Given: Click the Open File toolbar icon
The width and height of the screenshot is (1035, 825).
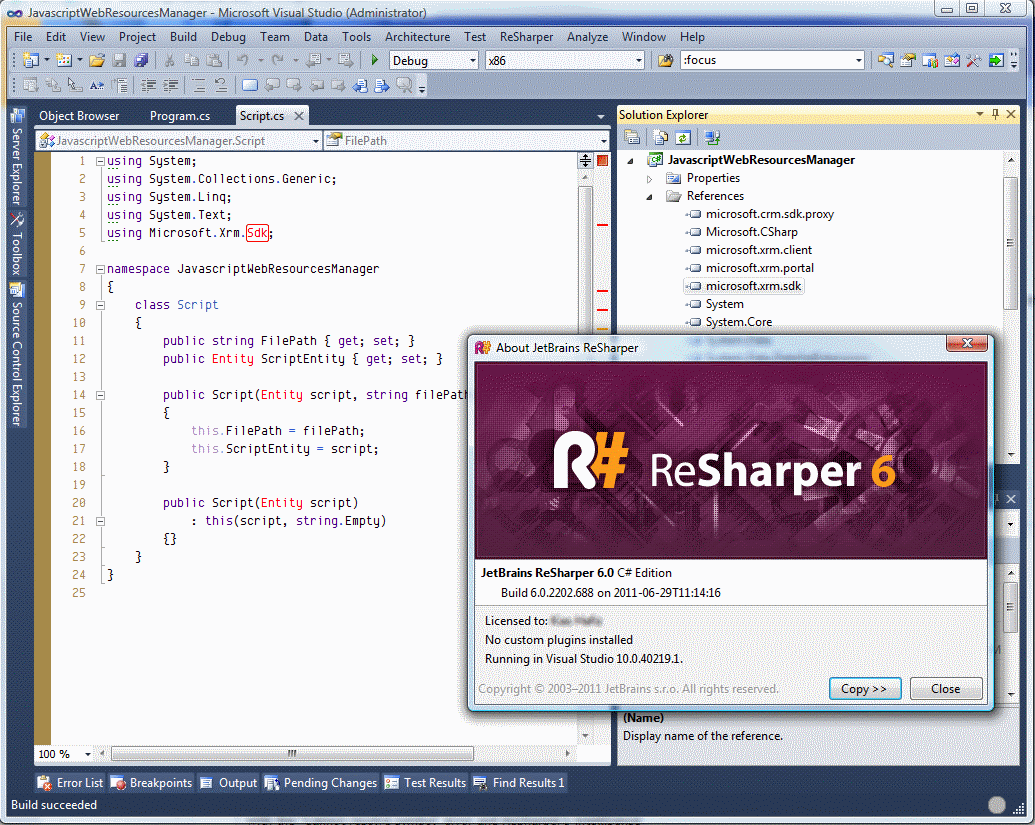Looking at the screenshot, I should 95,58.
